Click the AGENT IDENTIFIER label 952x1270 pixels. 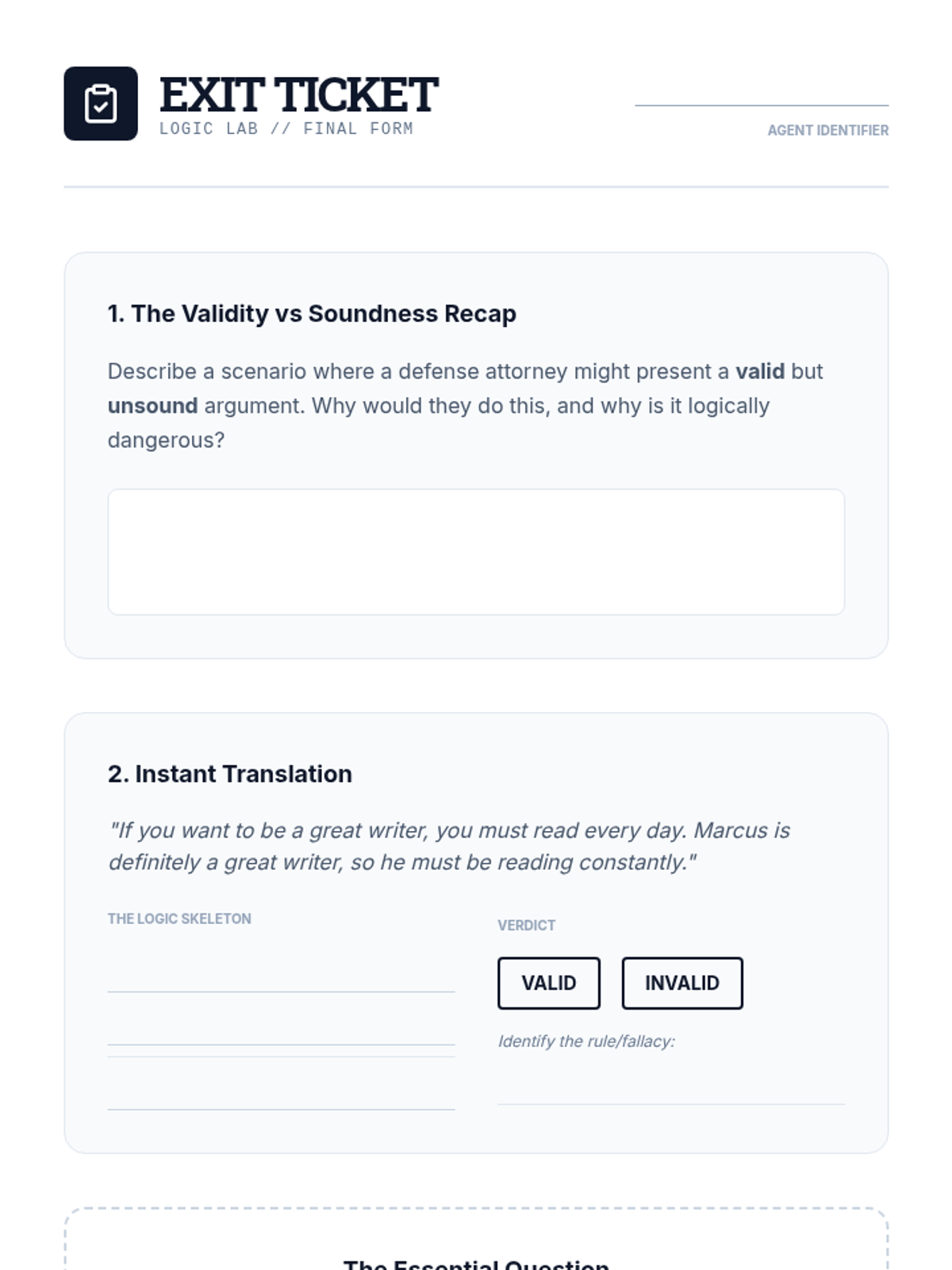click(x=827, y=130)
